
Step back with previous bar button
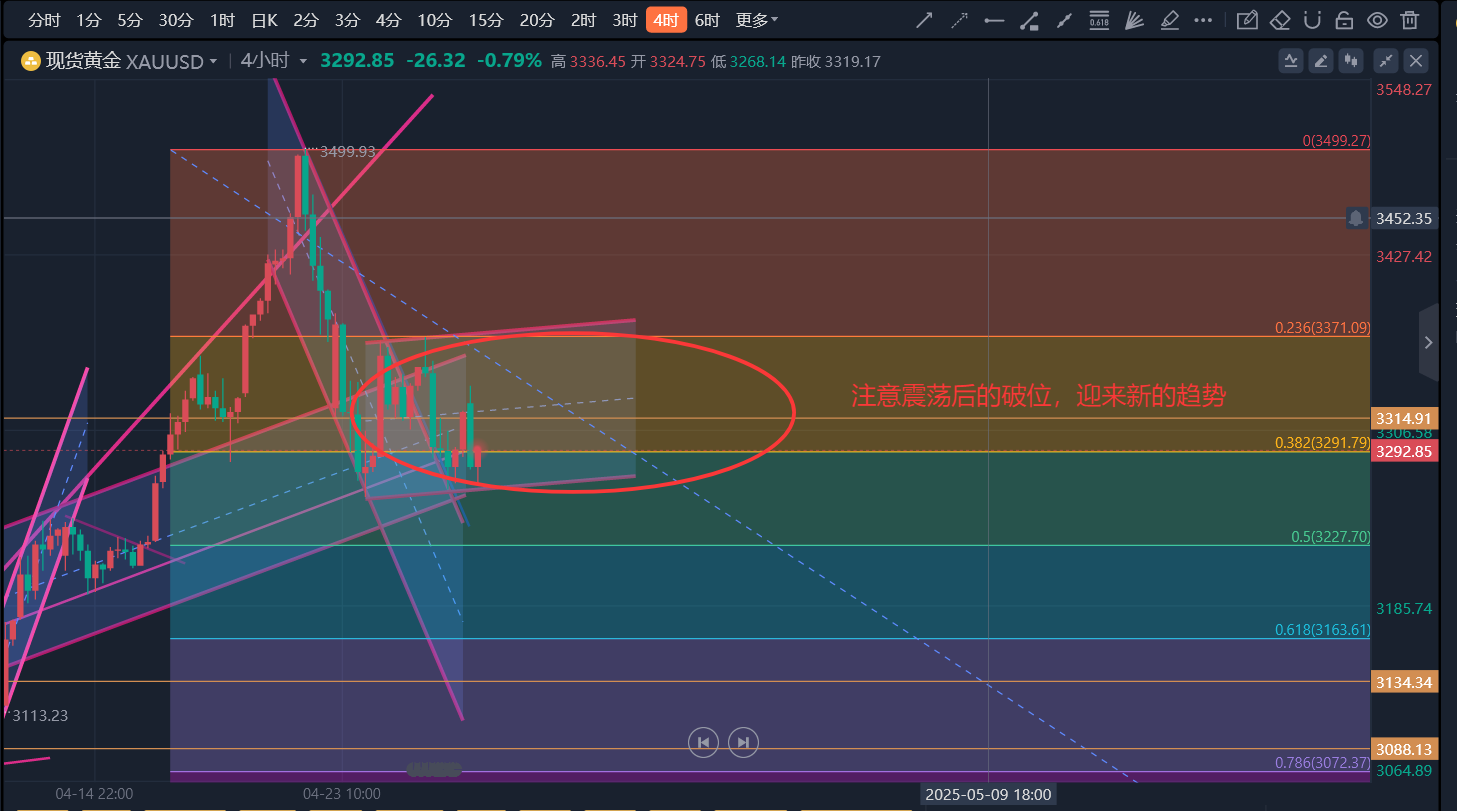point(703,742)
